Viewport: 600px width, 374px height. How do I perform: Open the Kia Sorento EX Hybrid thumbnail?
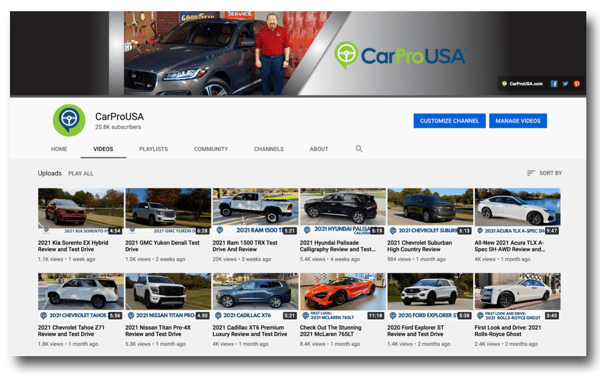point(81,212)
